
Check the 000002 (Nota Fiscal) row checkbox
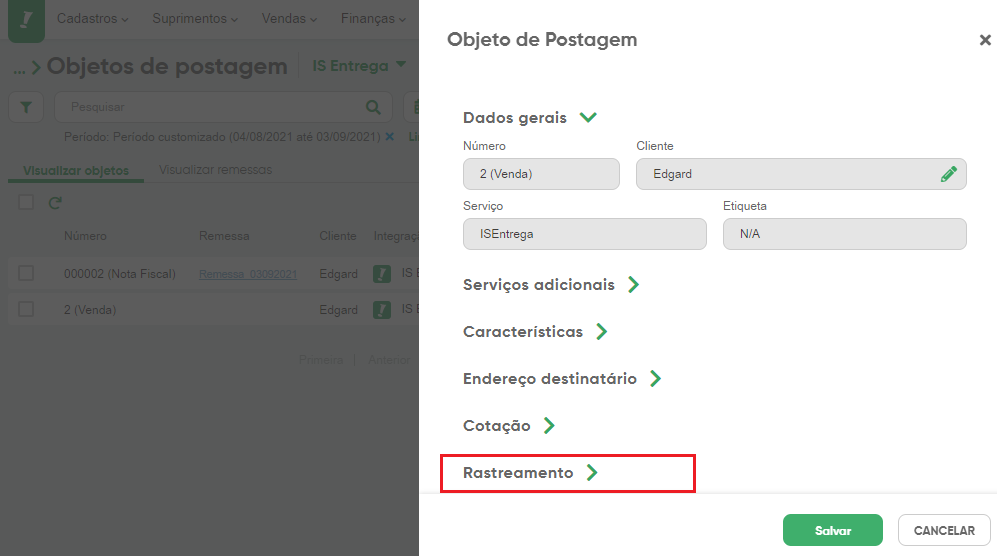tap(26, 273)
